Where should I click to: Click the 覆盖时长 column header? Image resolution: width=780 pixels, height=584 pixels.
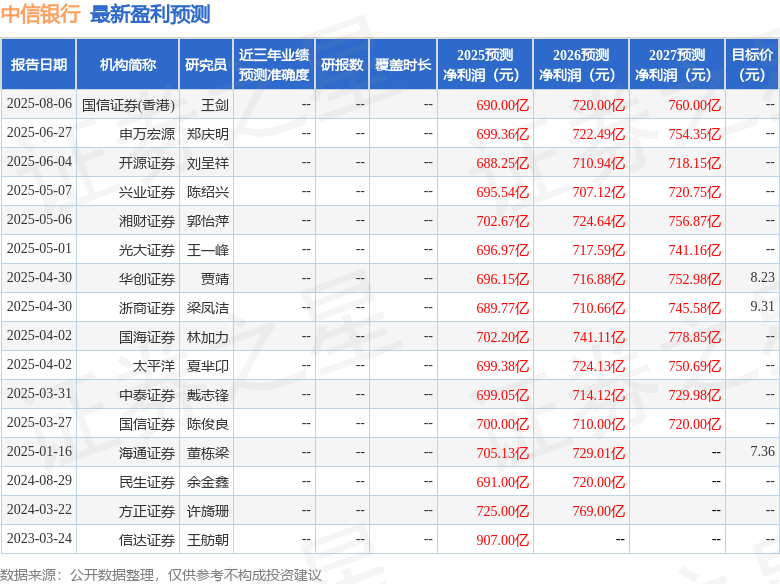pyautogui.click(x=403, y=65)
